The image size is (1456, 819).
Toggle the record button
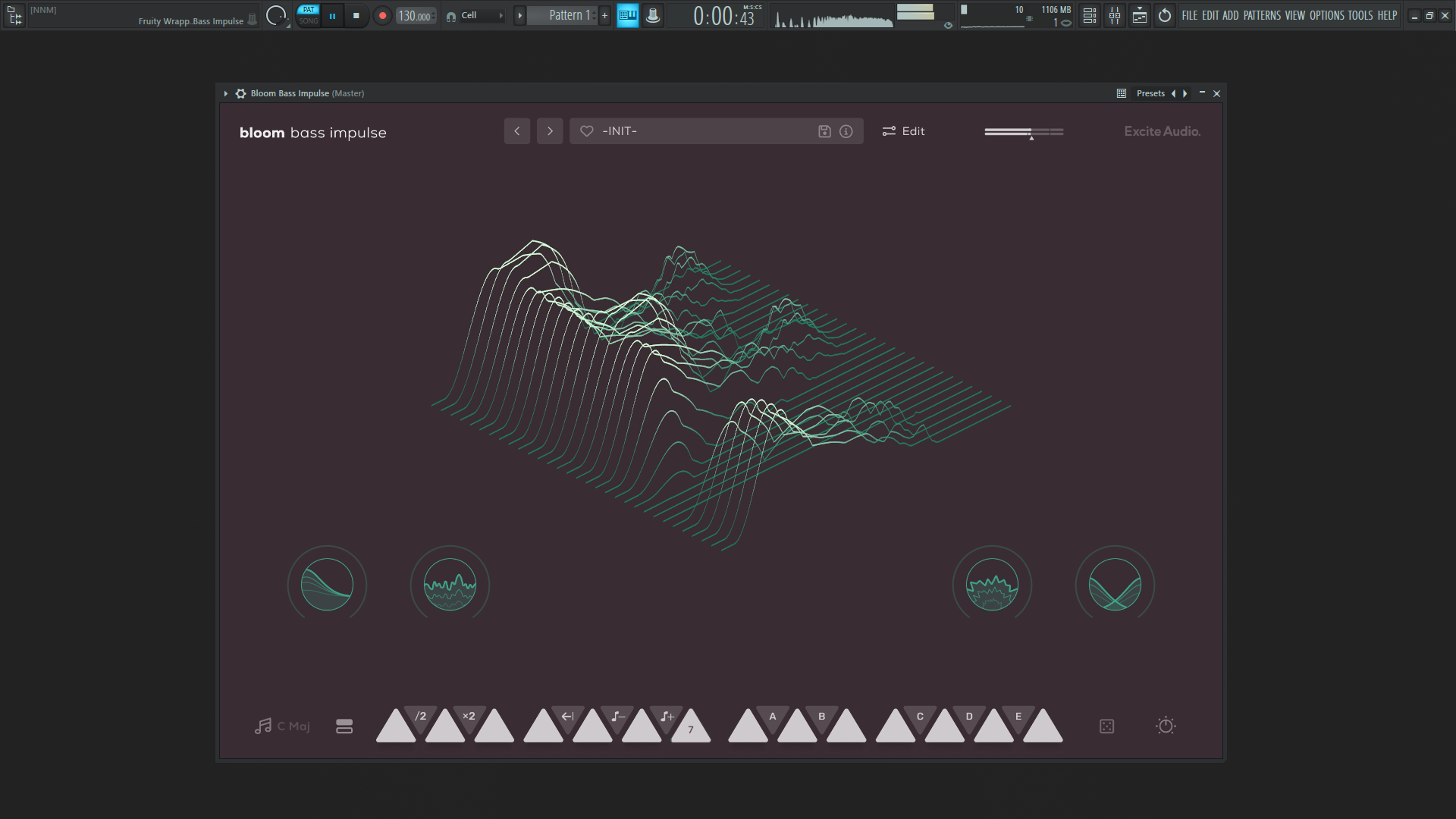click(382, 15)
